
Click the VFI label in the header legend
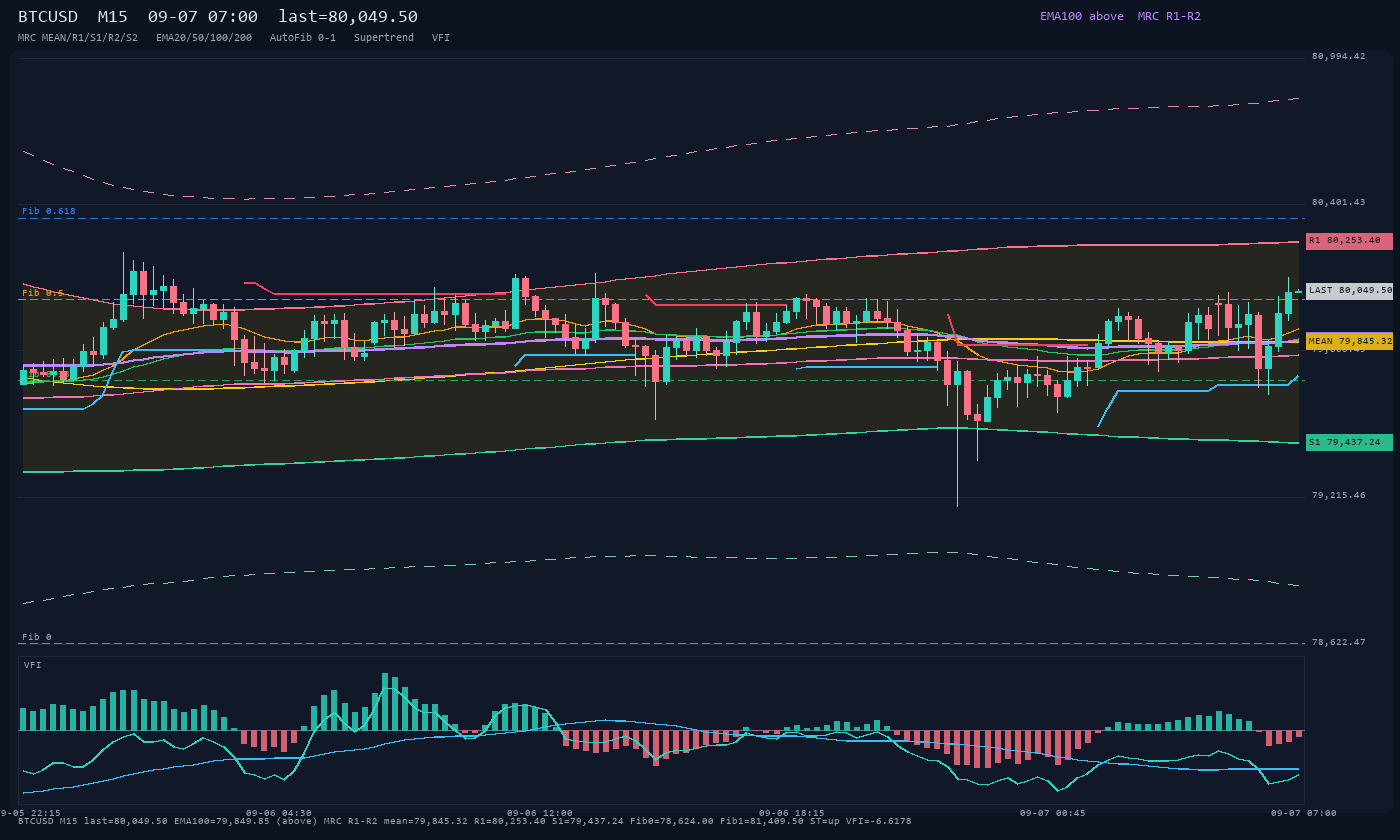(441, 37)
